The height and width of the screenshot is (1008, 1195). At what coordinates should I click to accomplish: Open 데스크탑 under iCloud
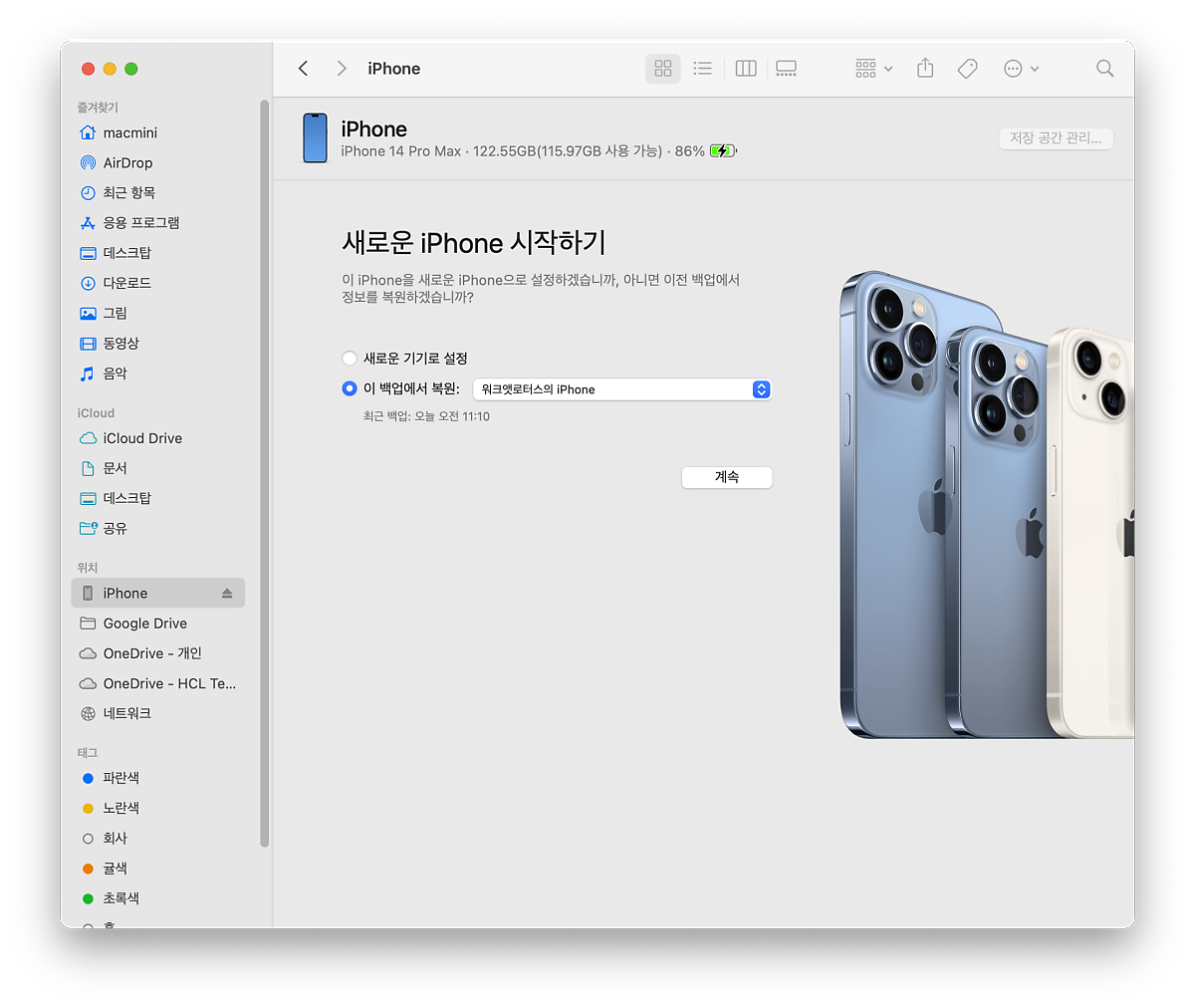click(158, 498)
